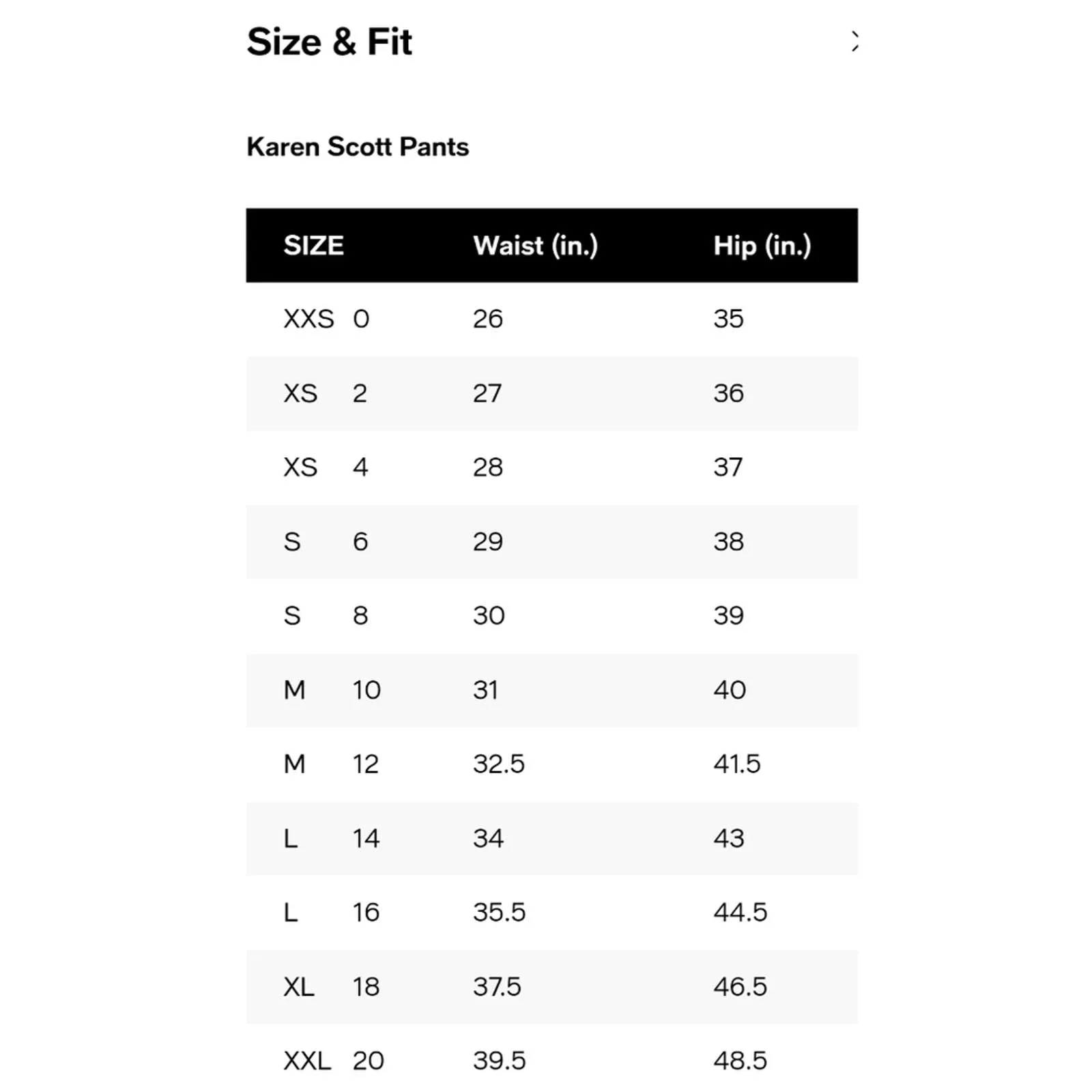Expand the Size & Fit chevron arrow
The height and width of the screenshot is (1092, 1092).
click(854, 42)
